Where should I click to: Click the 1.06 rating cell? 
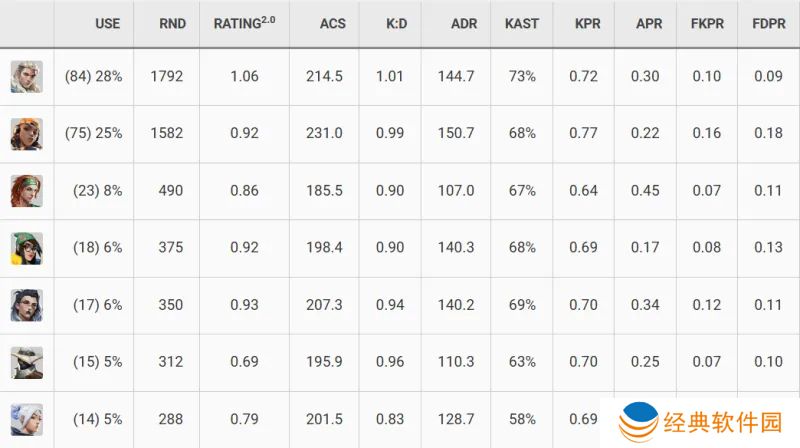click(x=244, y=77)
